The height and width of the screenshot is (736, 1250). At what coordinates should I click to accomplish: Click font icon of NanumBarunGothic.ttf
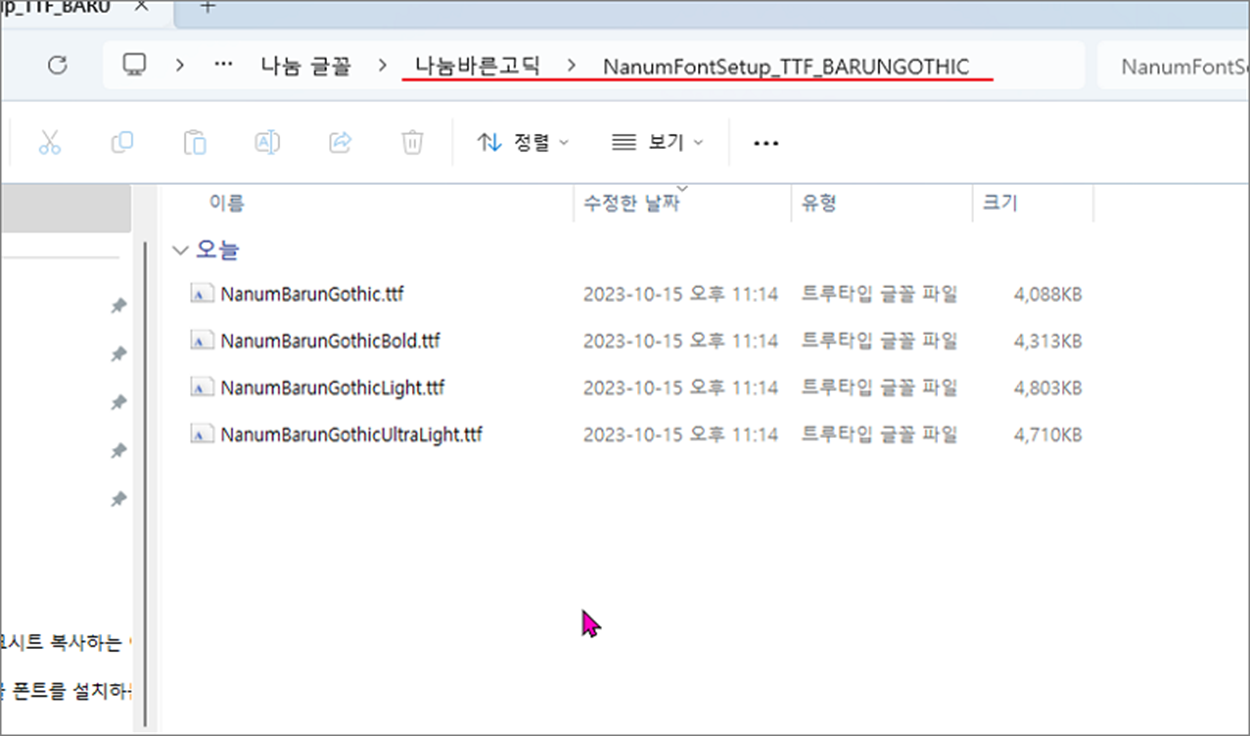click(x=202, y=294)
